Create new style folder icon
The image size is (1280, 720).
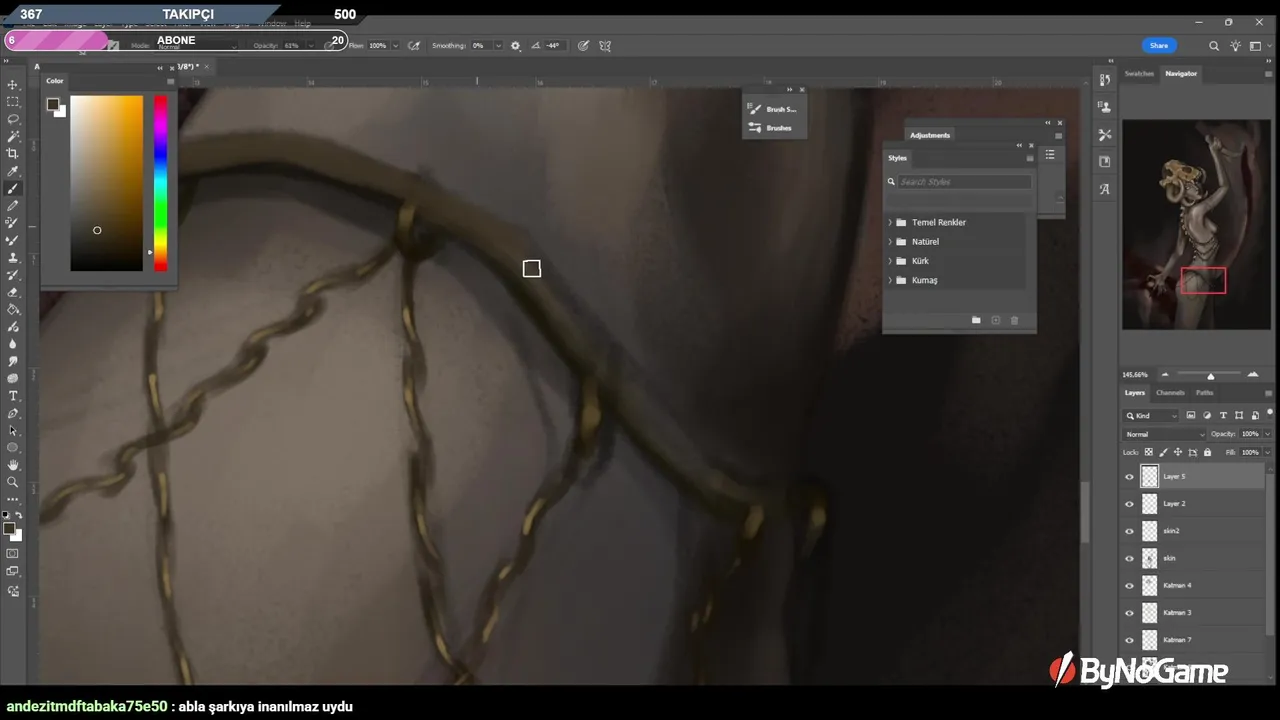point(976,320)
